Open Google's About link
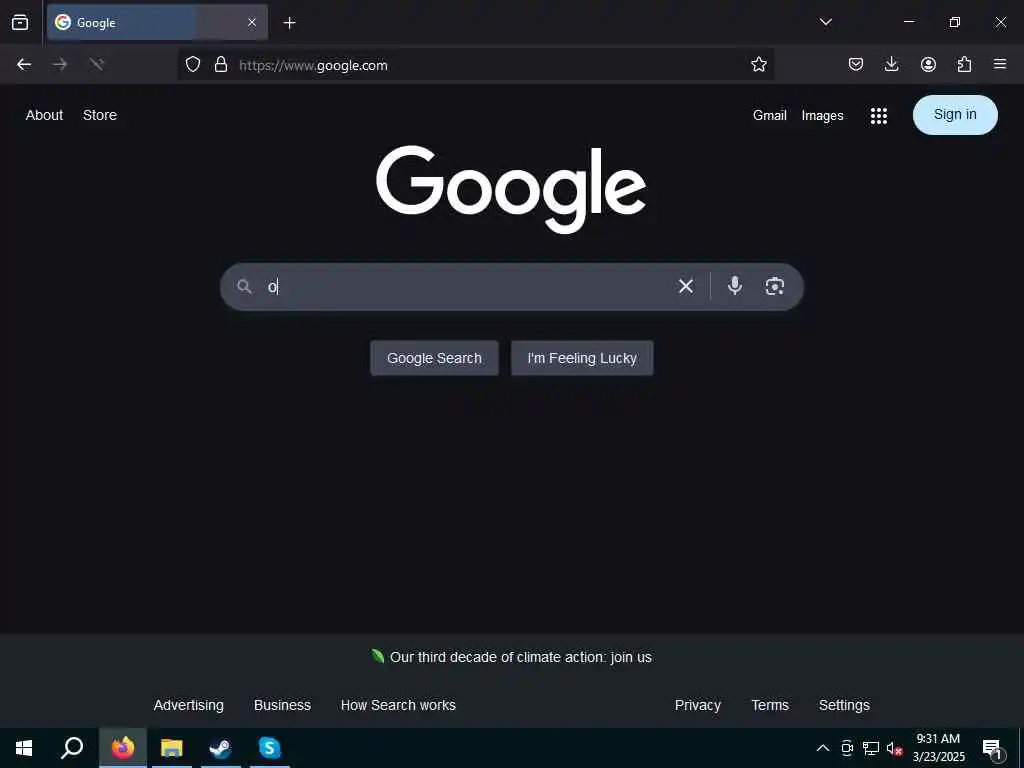The width and height of the screenshot is (1024, 768). 44,115
